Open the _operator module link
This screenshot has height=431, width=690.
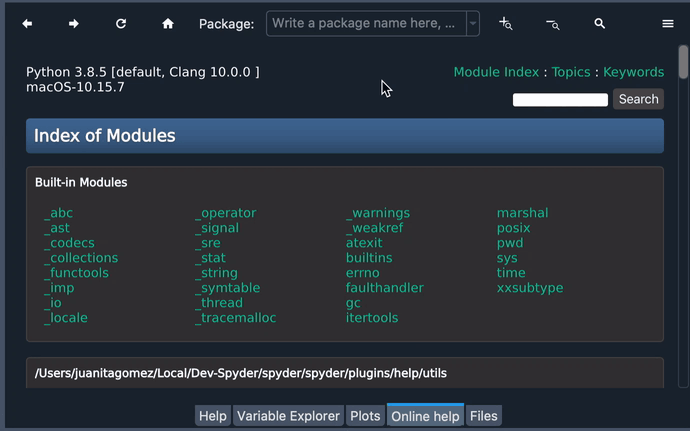coord(226,213)
